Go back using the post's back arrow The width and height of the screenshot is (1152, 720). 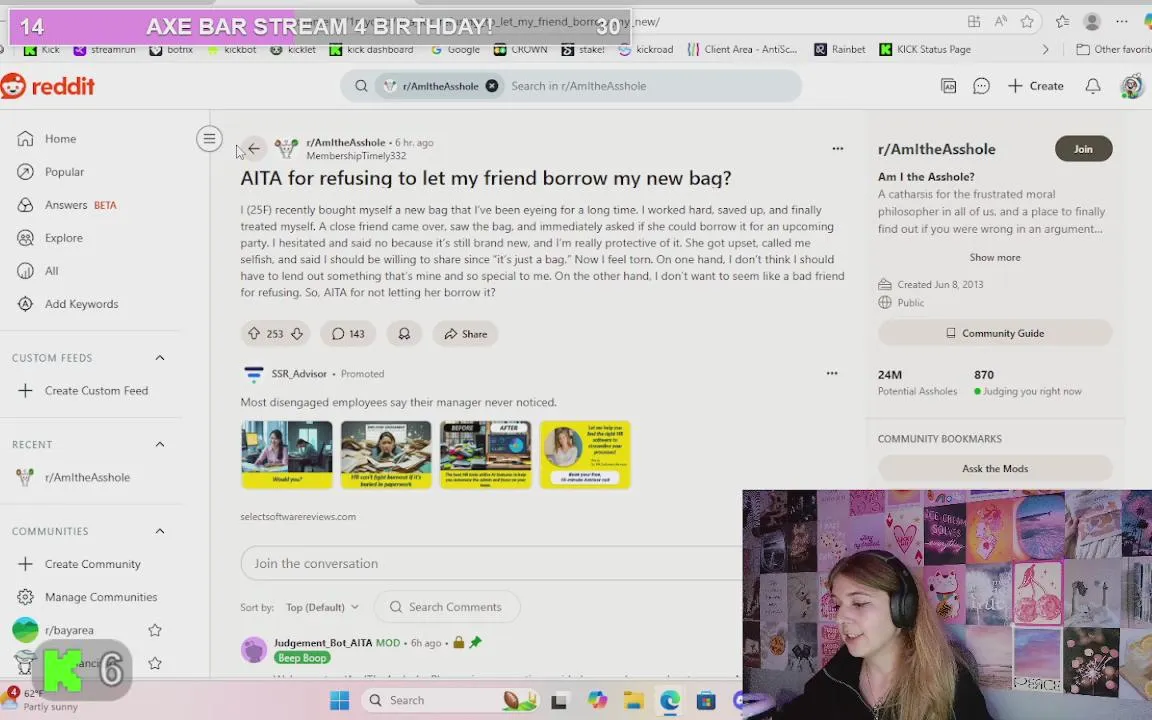[x=253, y=148]
